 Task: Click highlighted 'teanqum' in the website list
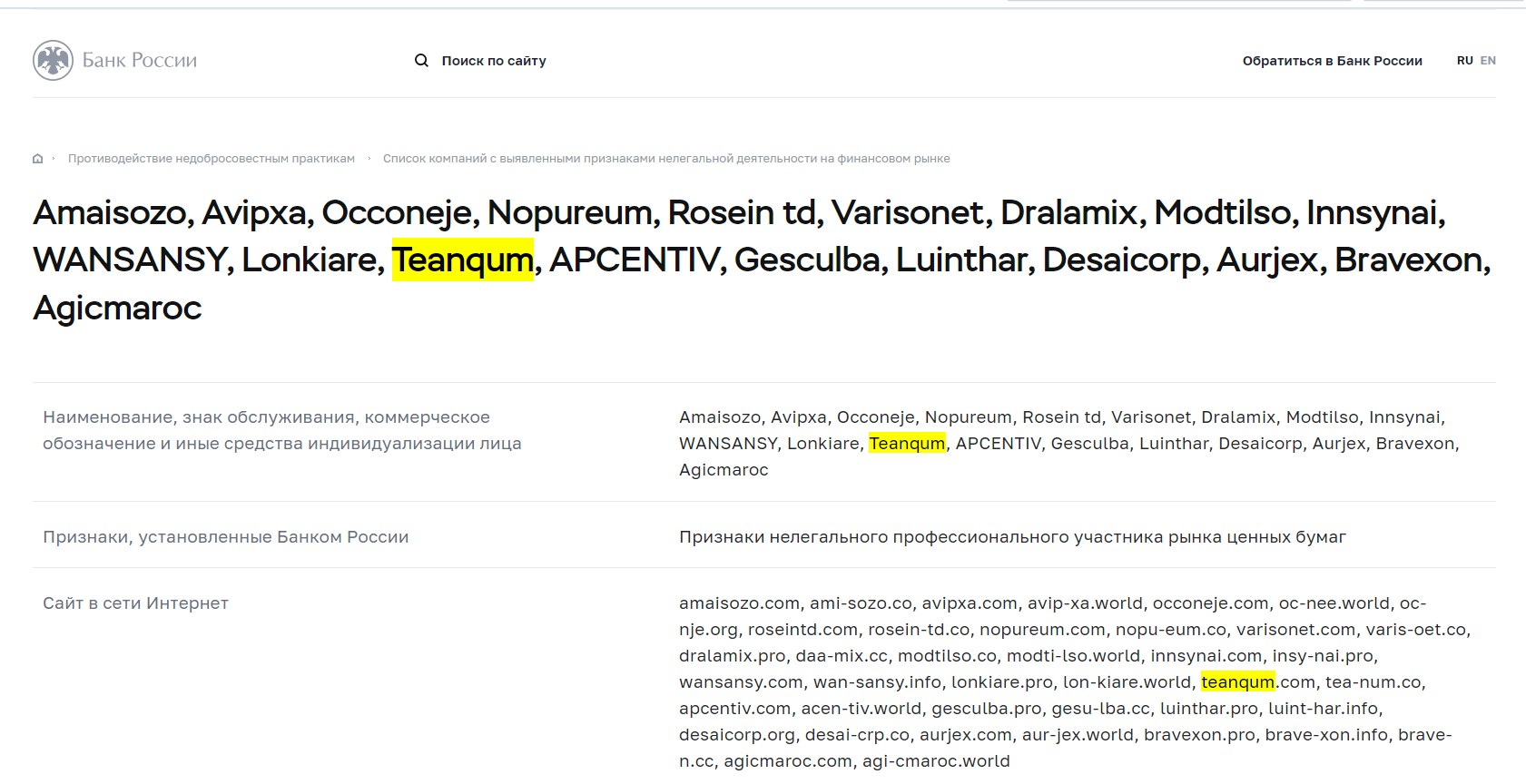click(1238, 682)
